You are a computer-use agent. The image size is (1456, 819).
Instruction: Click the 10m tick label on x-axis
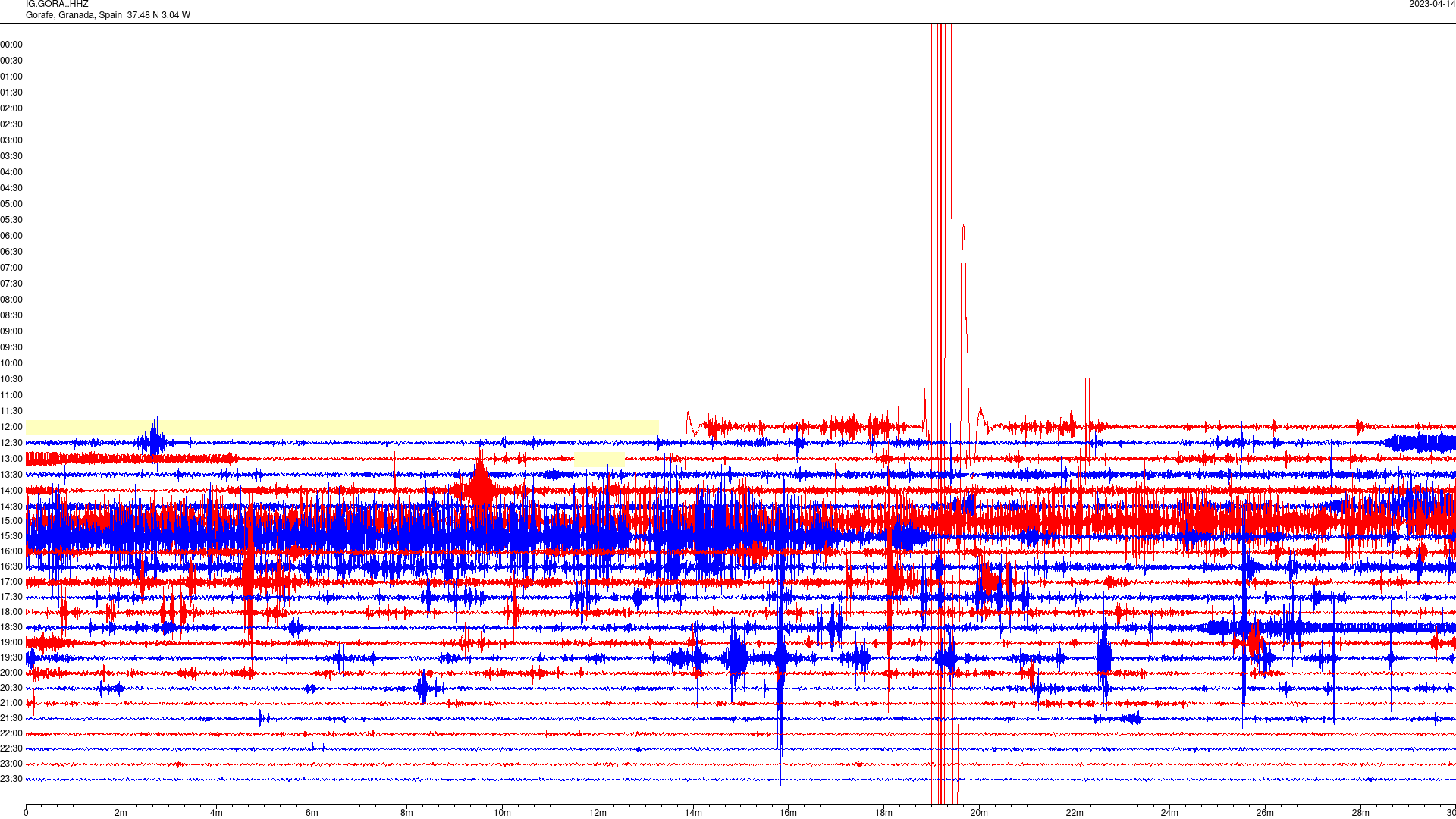click(x=502, y=813)
